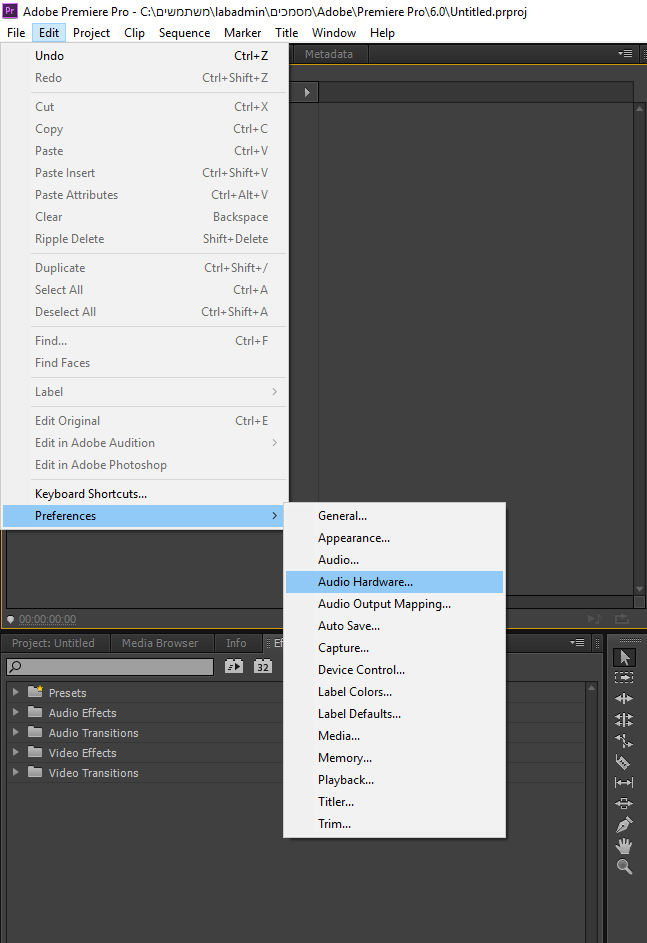This screenshot has width=647, height=943.
Task: Click the Accelerated Effects filter icon
Action: pyautogui.click(x=234, y=666)
